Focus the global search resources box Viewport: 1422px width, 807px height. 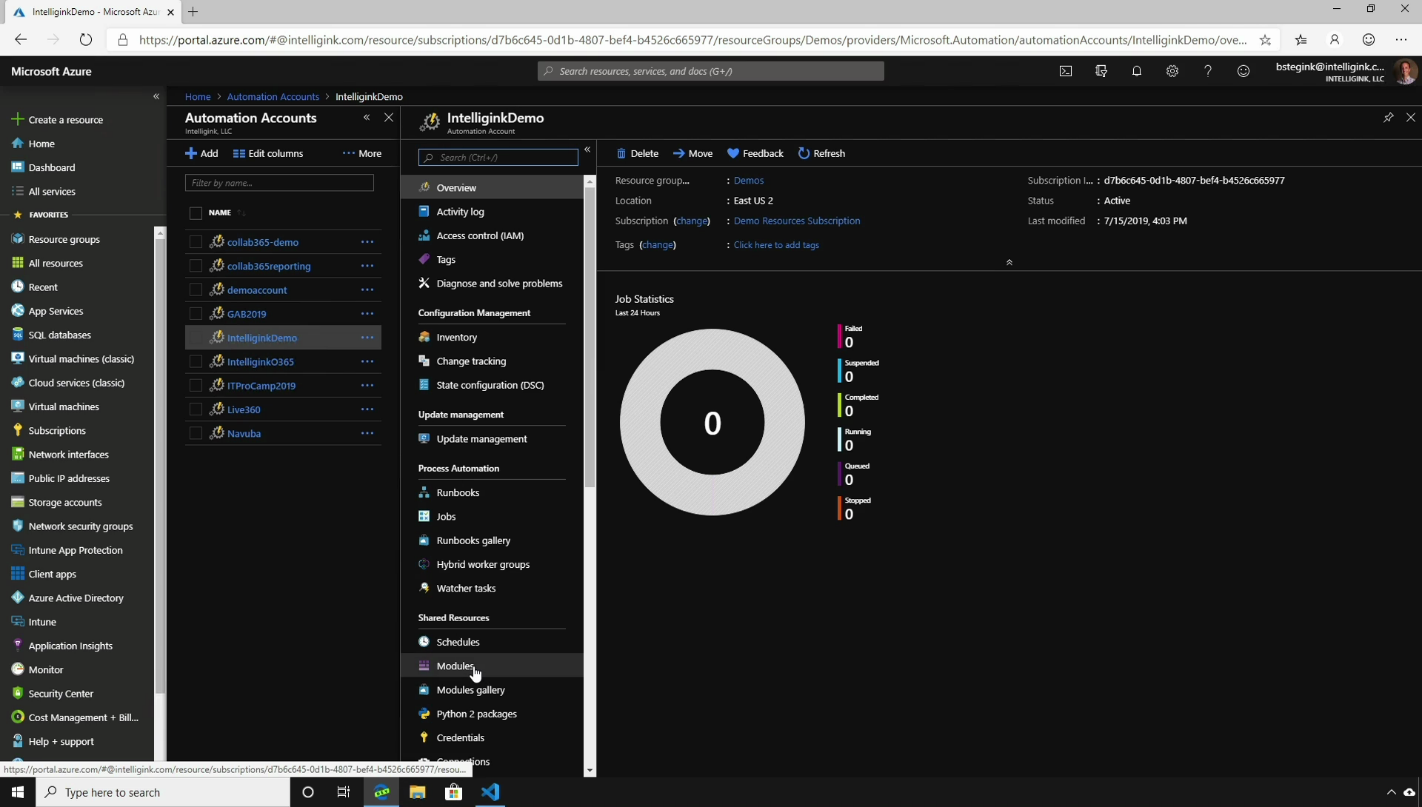click(x=711, y=71)
